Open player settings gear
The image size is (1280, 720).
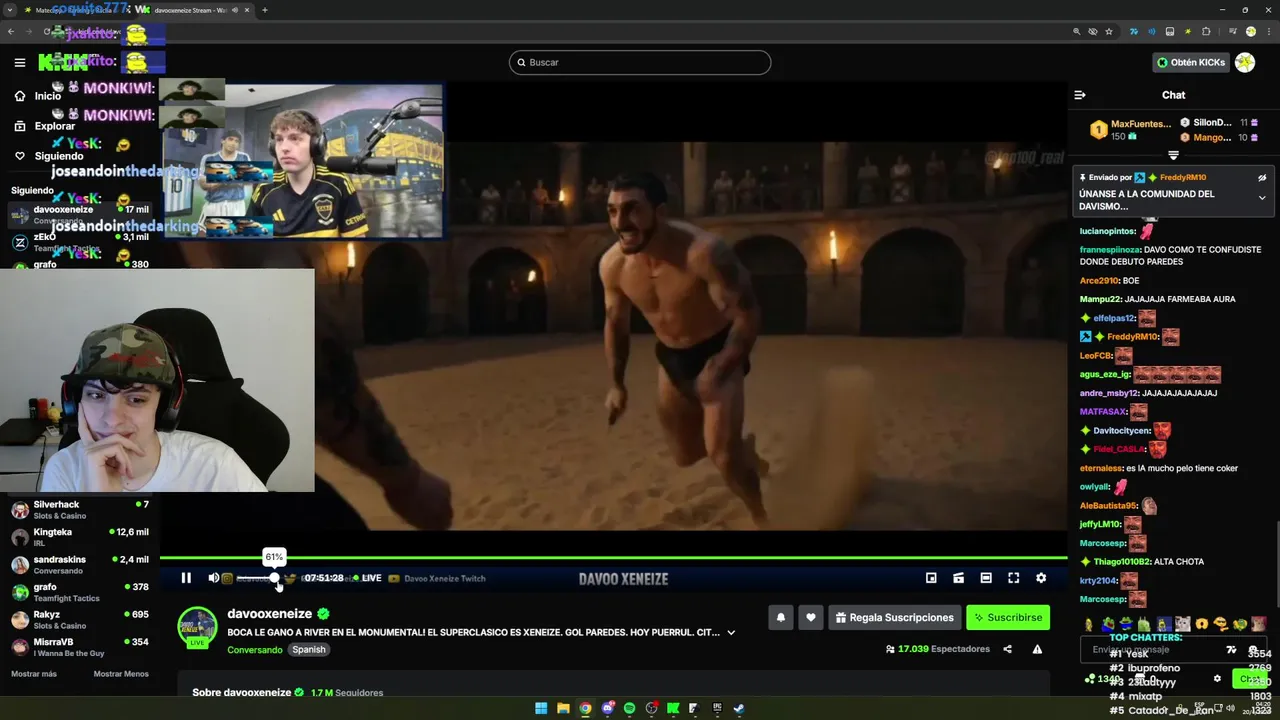click(1041, 578)
